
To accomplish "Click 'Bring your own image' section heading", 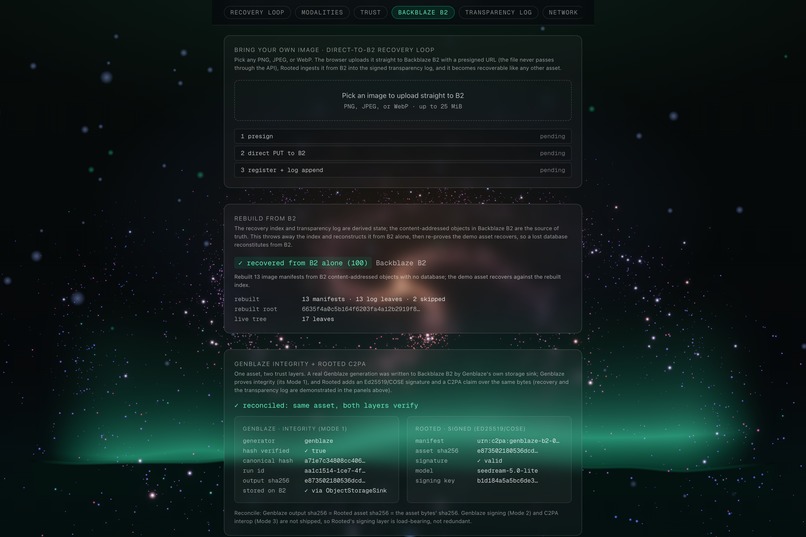I will click(x=334, y=50).
